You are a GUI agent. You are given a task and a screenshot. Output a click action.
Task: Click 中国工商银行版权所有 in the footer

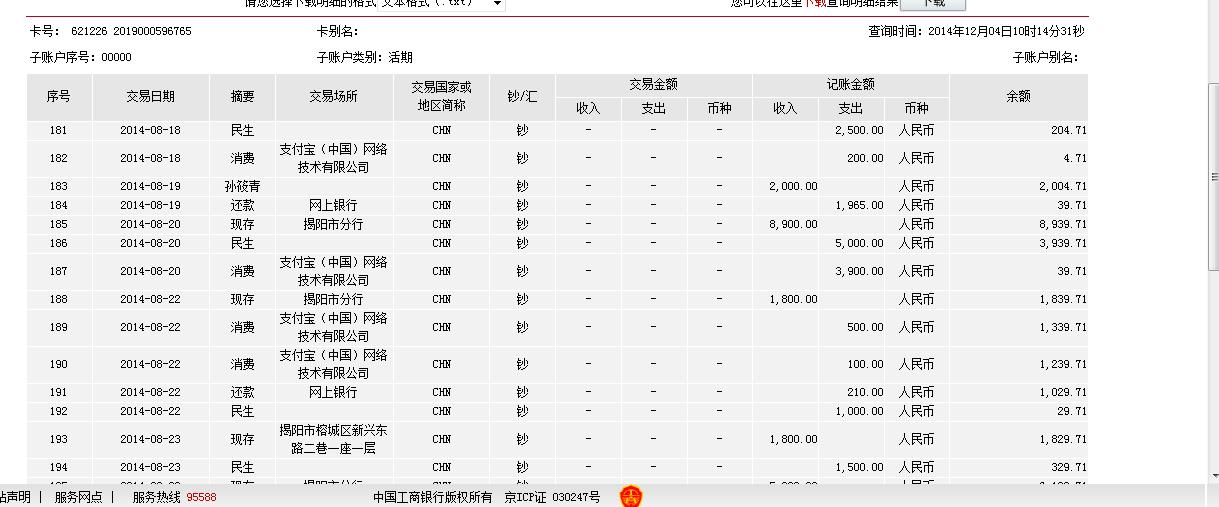pyautogui.click(x=433, y=497)
